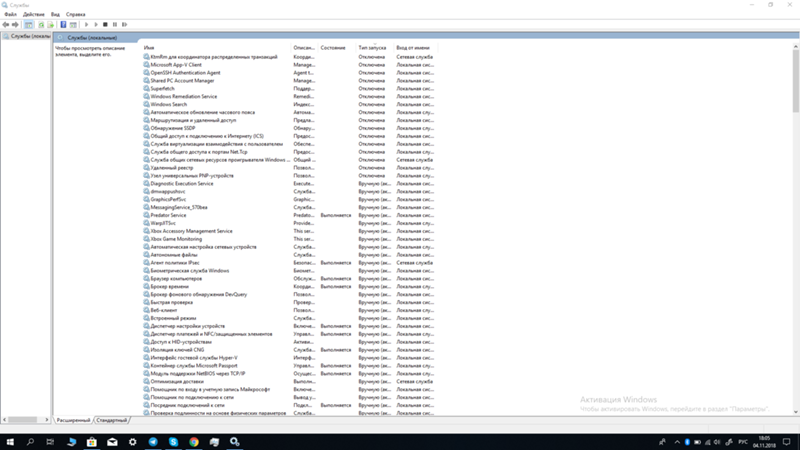800x450 pixels.
Task: Refresh the services list via toolbar icon
Action: [41, 24]
